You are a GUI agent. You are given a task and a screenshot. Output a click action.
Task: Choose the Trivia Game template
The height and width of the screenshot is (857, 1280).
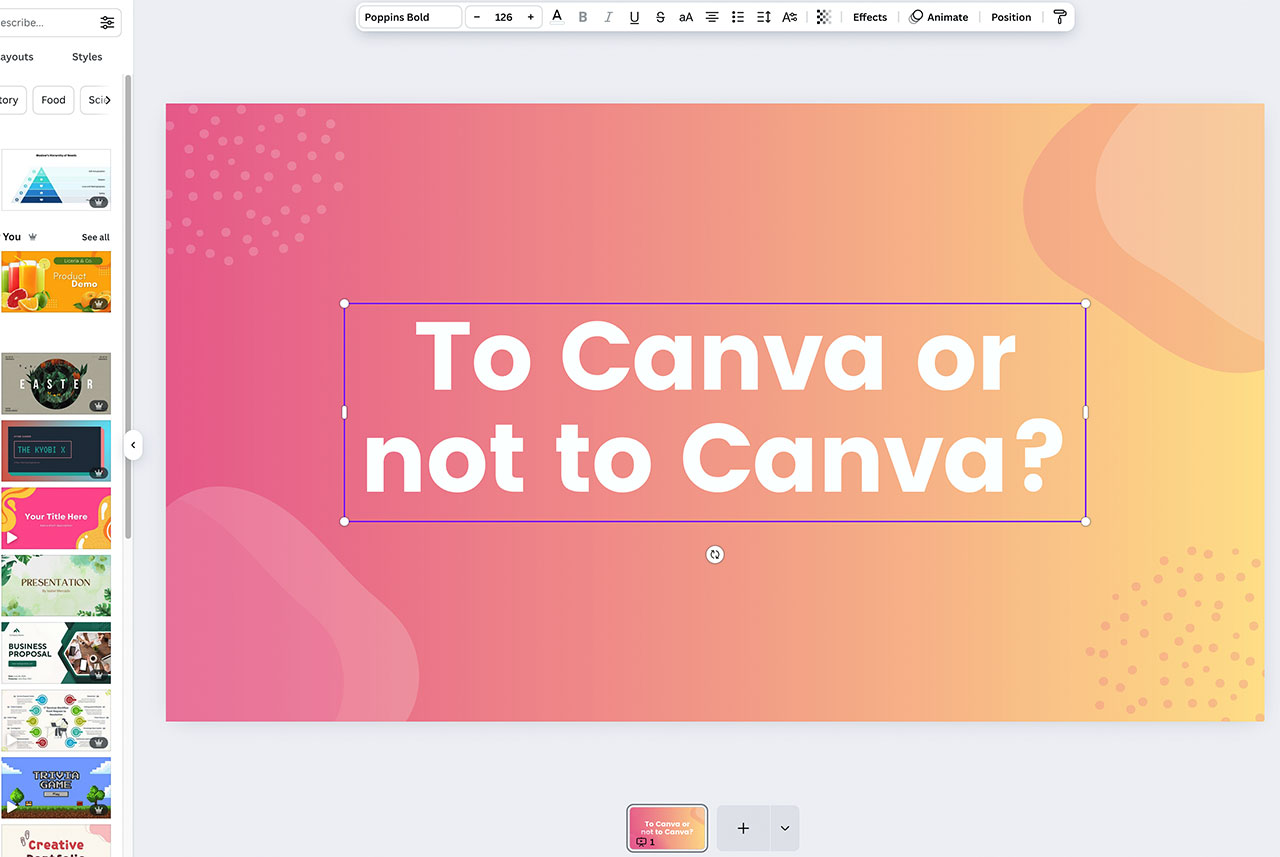pyautogui.click(x=56, y=788)
